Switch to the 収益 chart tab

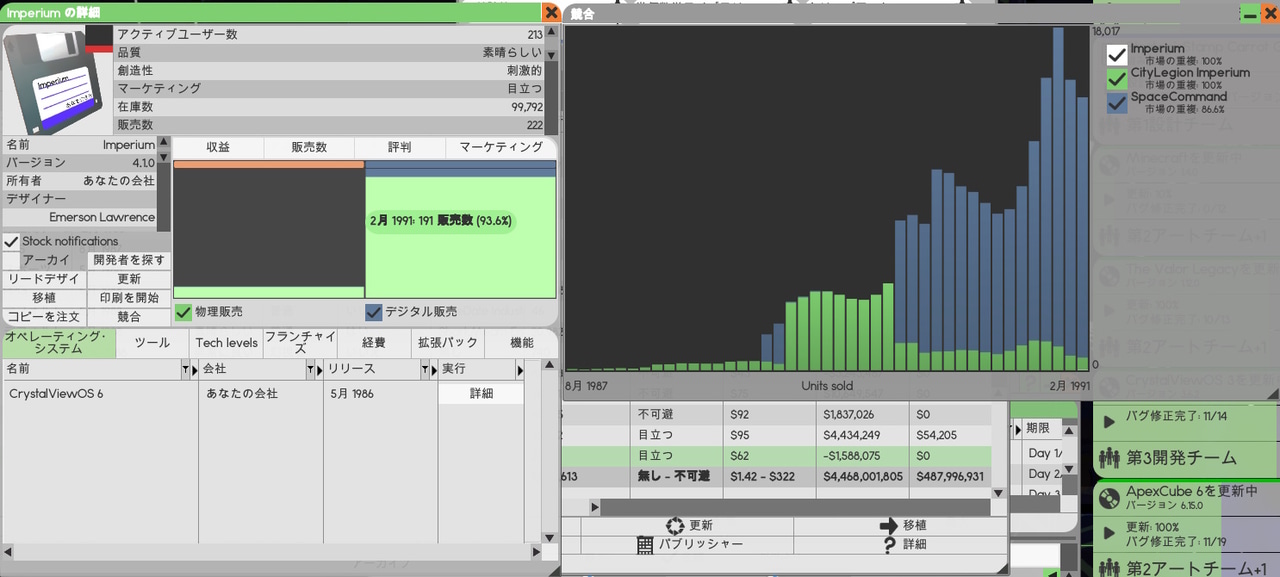[218, 148]
